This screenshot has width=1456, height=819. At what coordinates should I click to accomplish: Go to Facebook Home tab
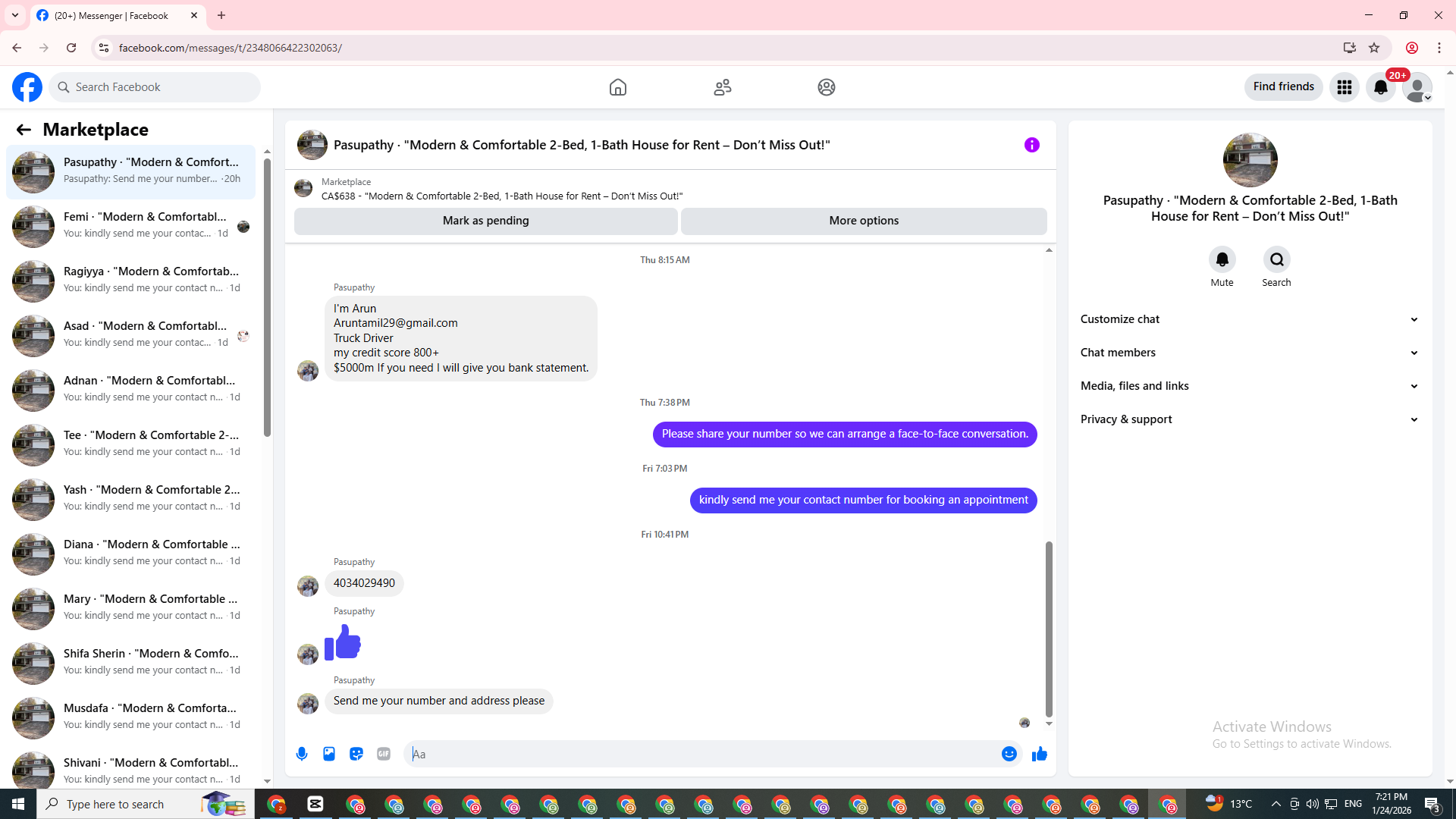tap(618, 87)
